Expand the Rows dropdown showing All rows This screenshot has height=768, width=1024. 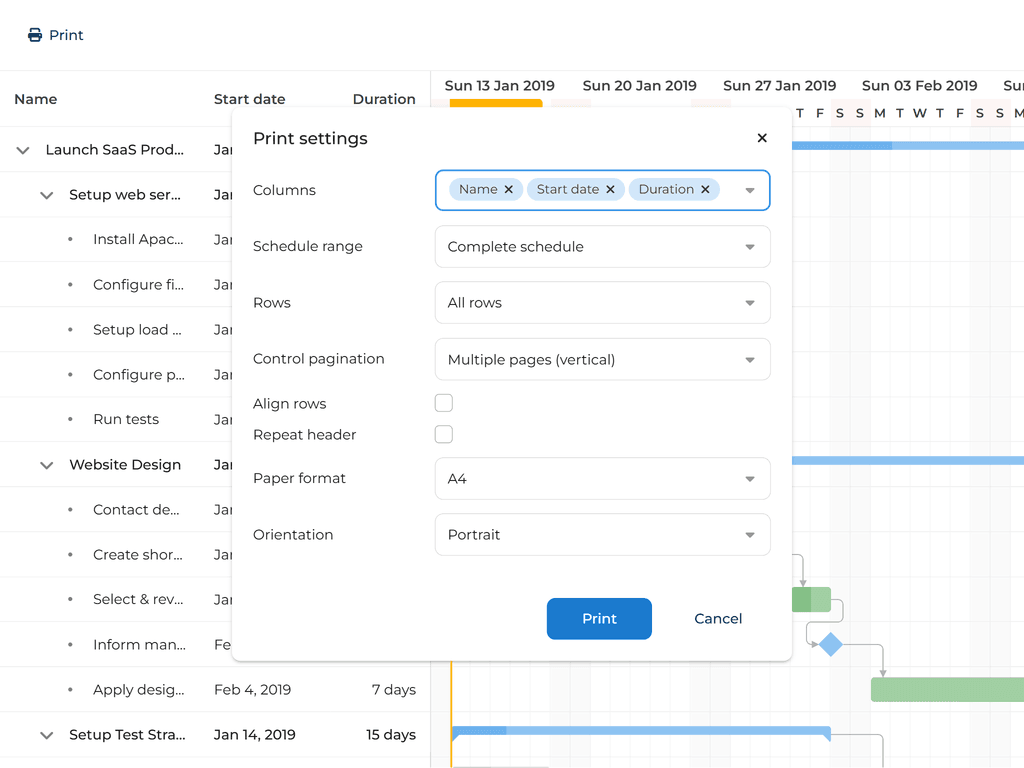click(602, 303)
